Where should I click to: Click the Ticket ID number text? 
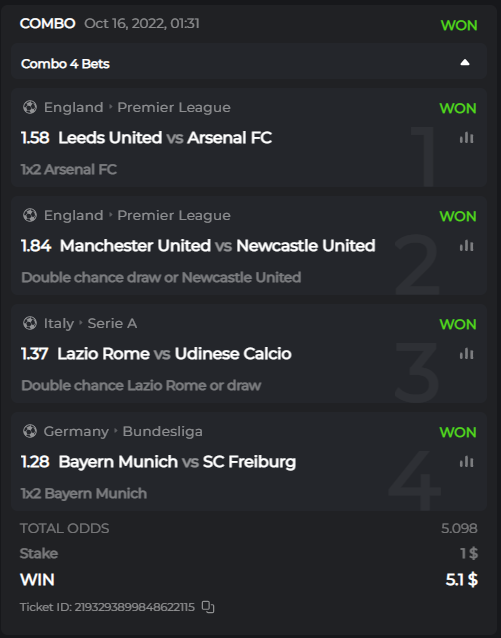[134, 607]
